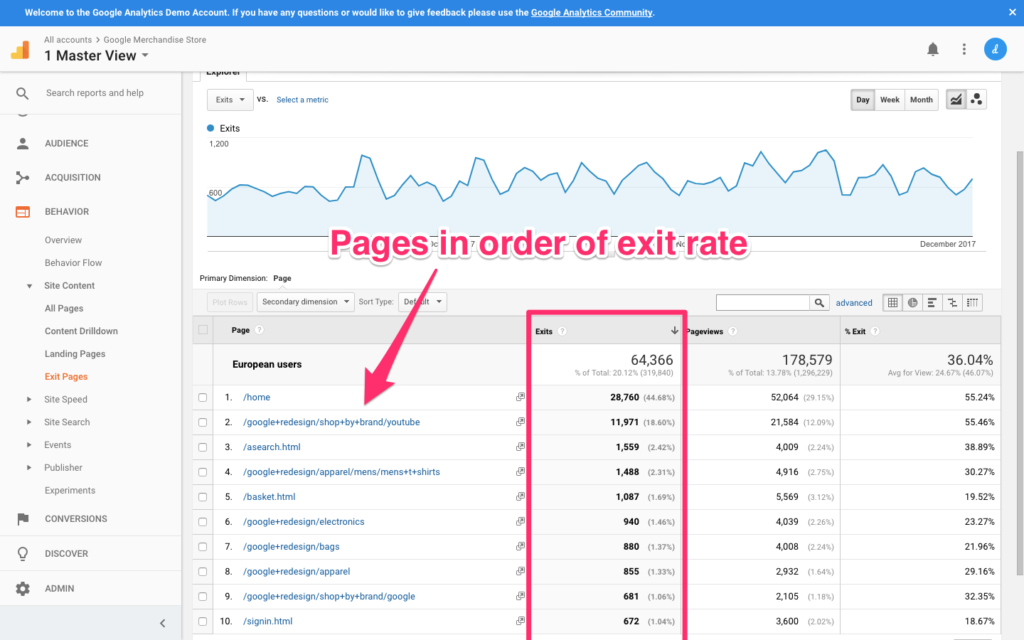Select all rows with header checkbox
Screen dimensions: 1024x640
203,330
